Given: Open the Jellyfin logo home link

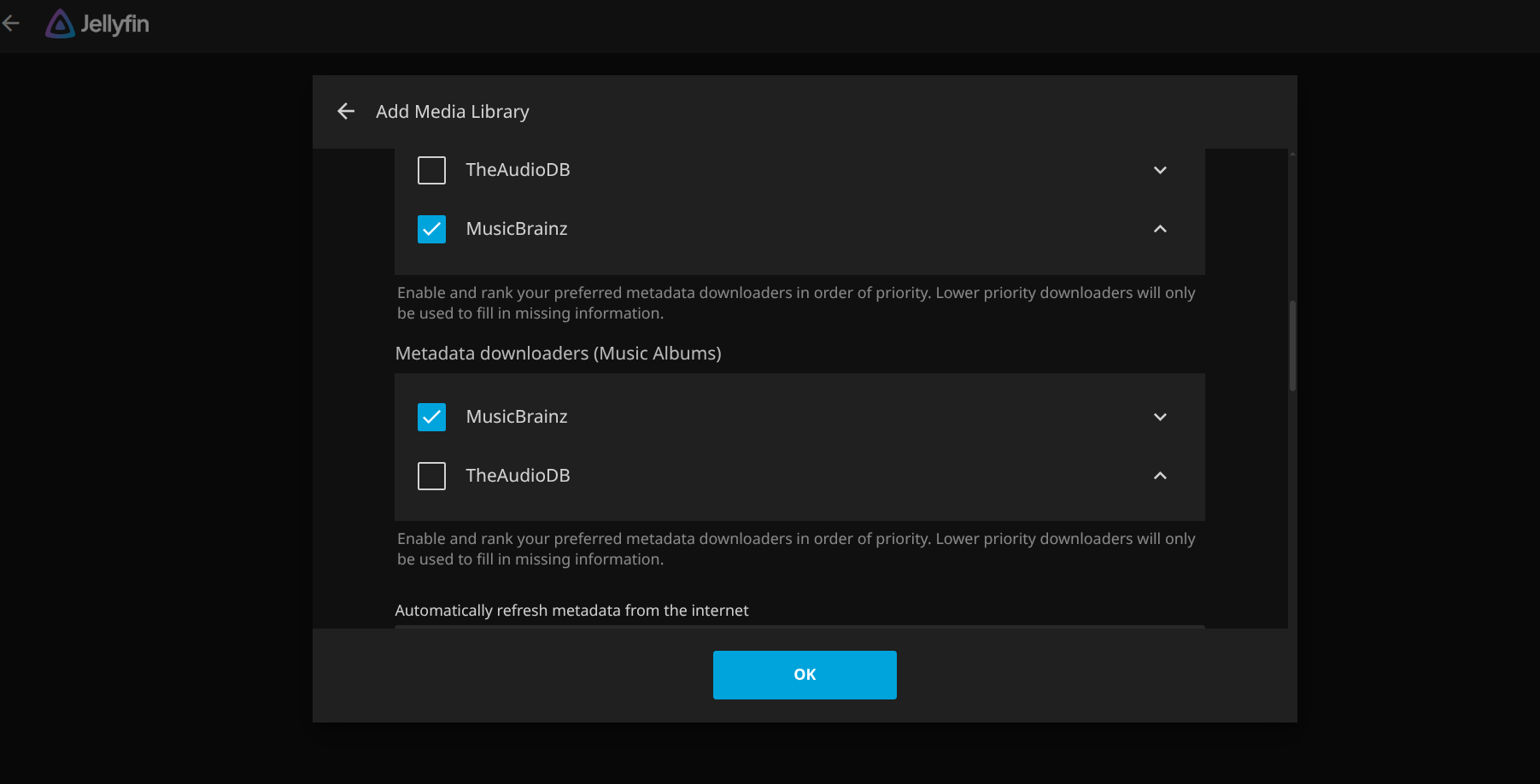Looking at the screenshot, I should pos(97,24).
